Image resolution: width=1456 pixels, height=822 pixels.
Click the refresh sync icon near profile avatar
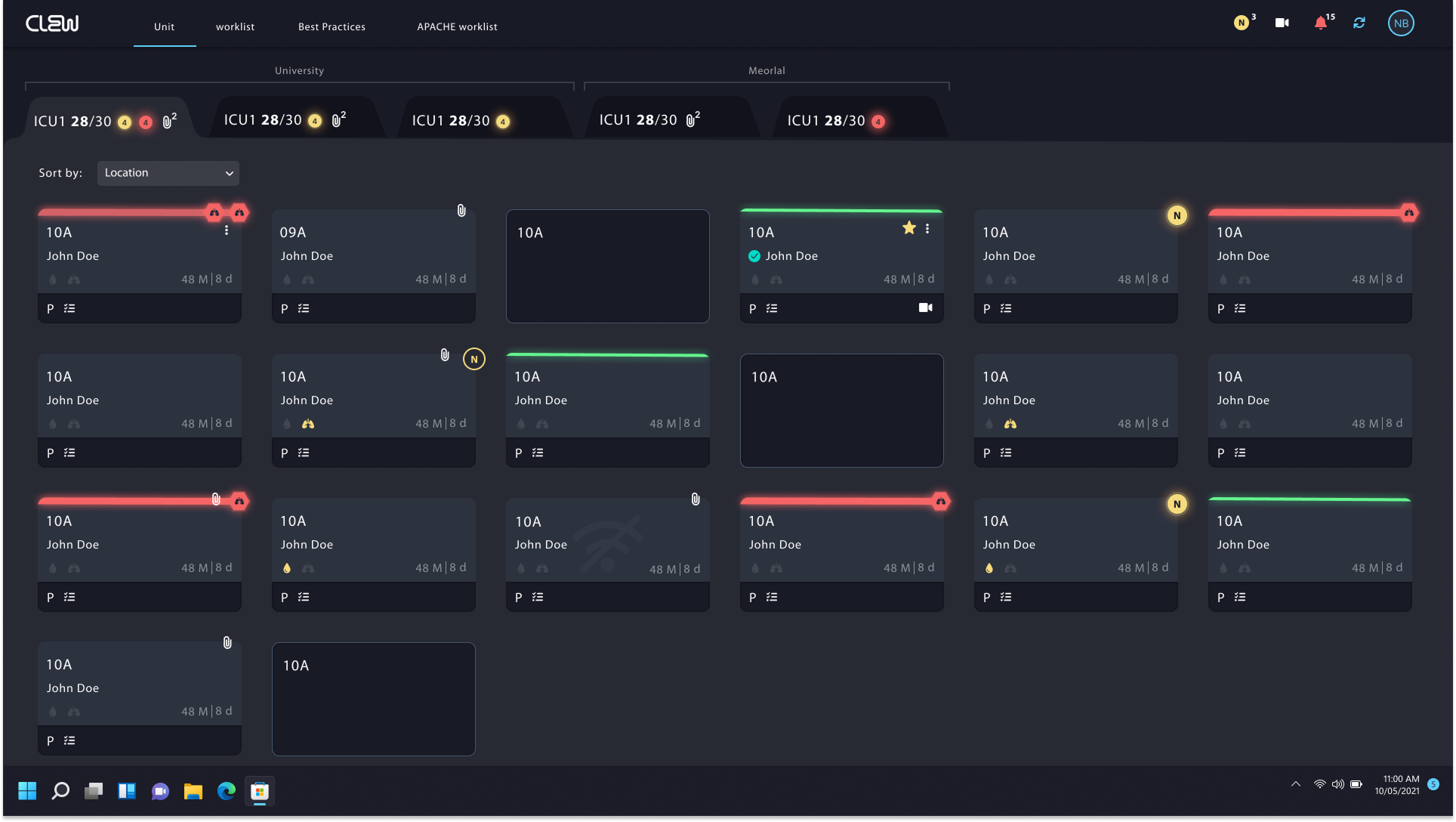[1359, 23]
